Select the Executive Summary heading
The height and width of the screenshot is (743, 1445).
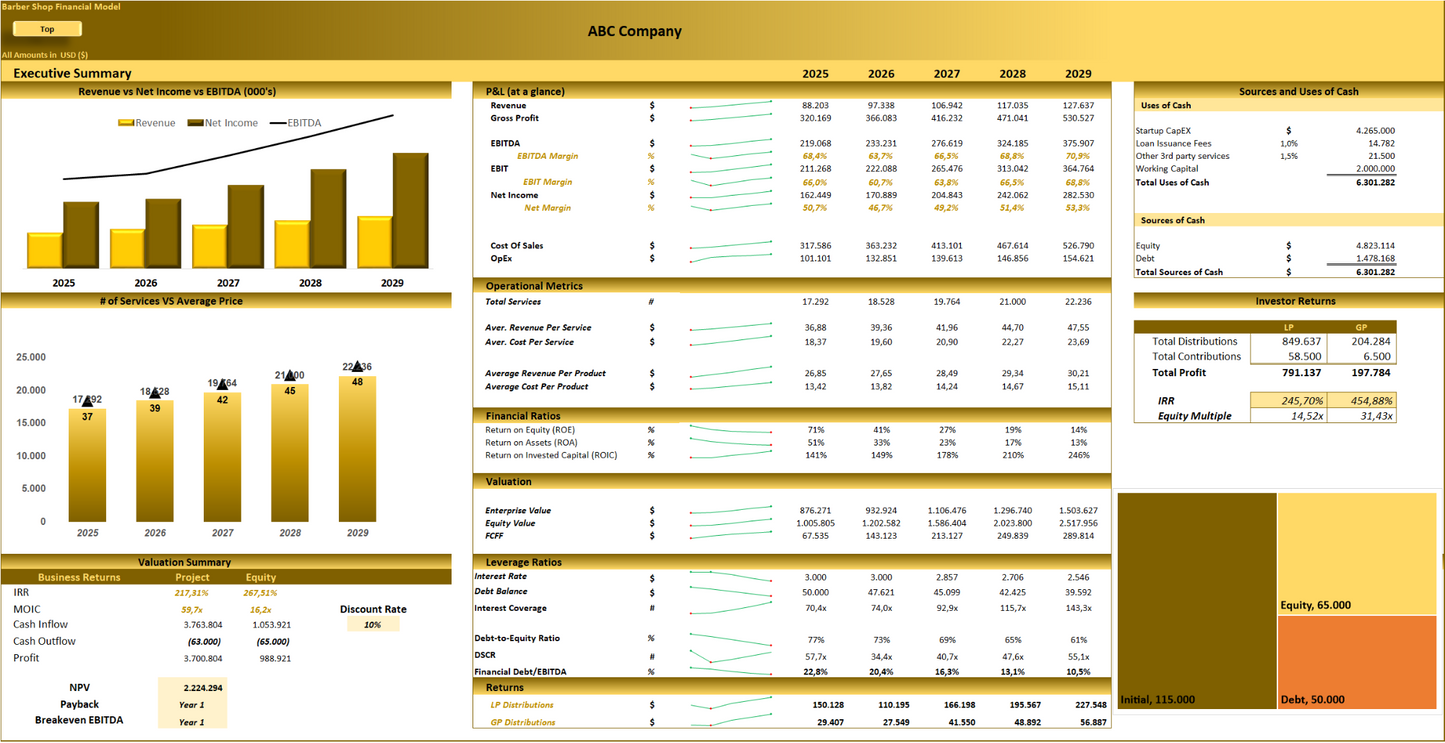tap(72, 73)
